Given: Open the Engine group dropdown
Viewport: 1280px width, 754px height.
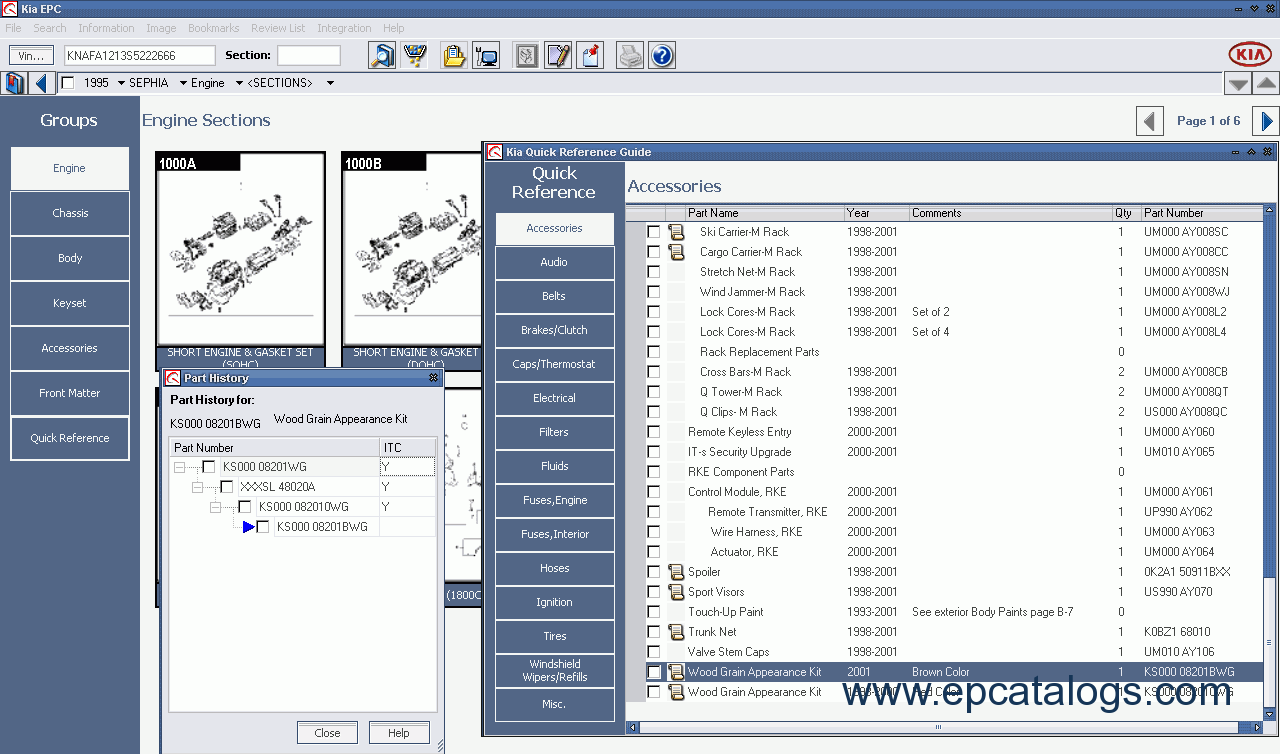Looking at the screenshot, I should coord(237,83).
